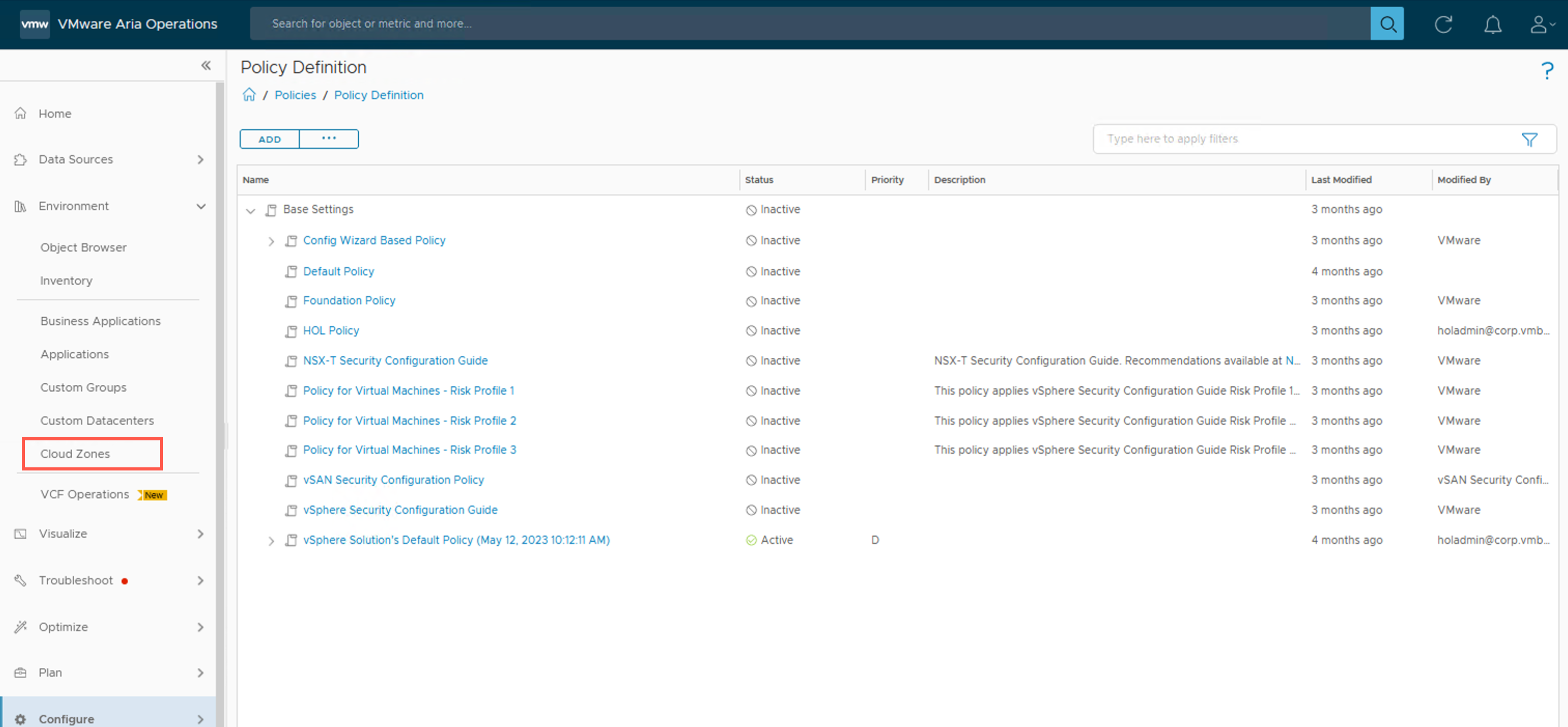Expand Config Wizard Based Policy row
This screenshot has height=727, width=1568.
point(271,241)
